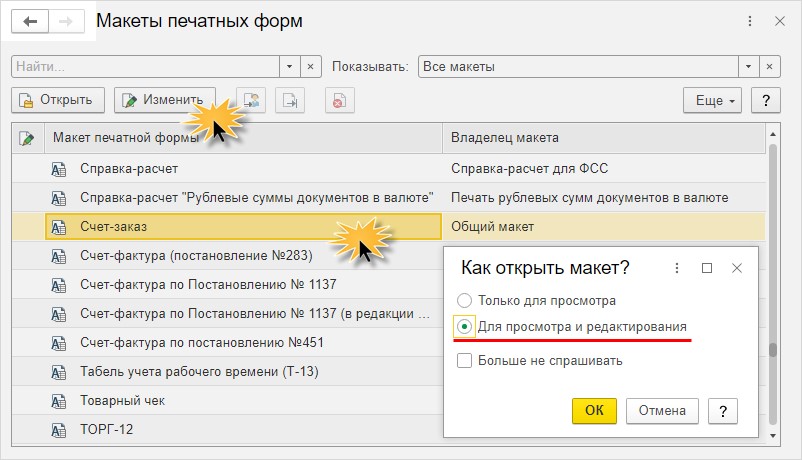Click the toolbar icon with a page and arrow
The width and height of the screenshot is (802, 460).
click(x=290, y=100)
